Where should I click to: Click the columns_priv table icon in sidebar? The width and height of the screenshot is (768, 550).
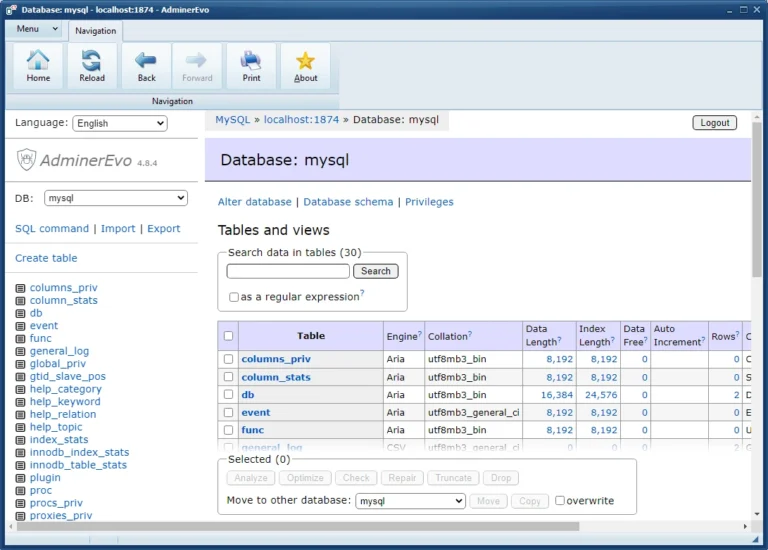click(x=21, y=288)
